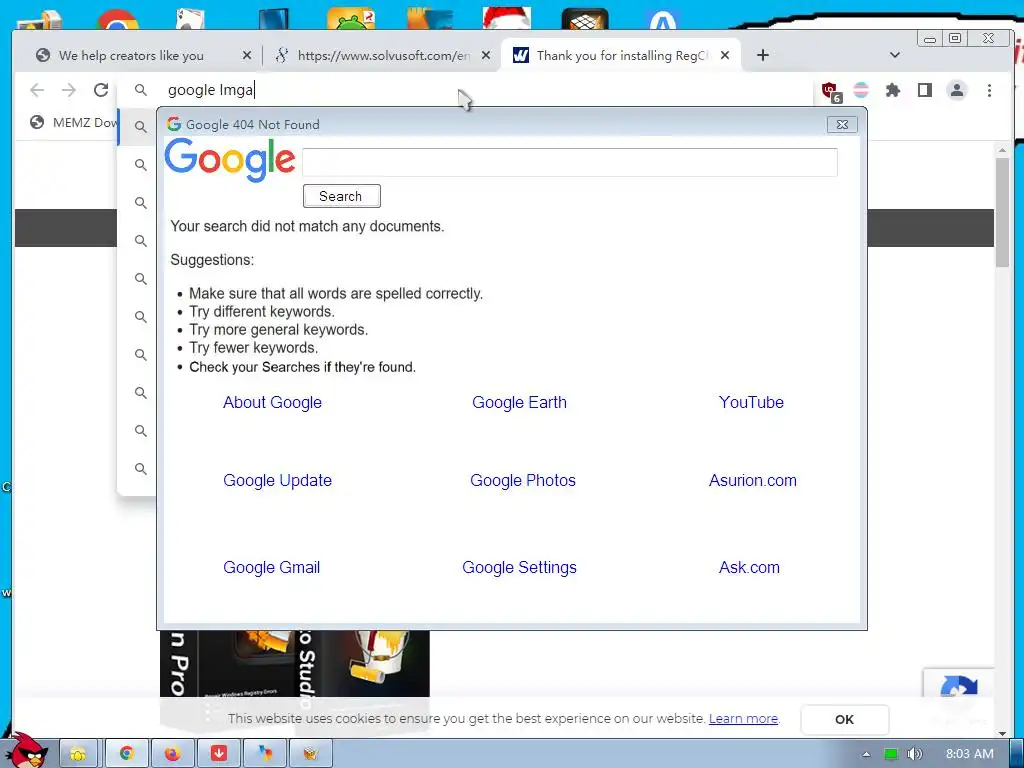Open the volume speaker tray icon

pos(914,754)
